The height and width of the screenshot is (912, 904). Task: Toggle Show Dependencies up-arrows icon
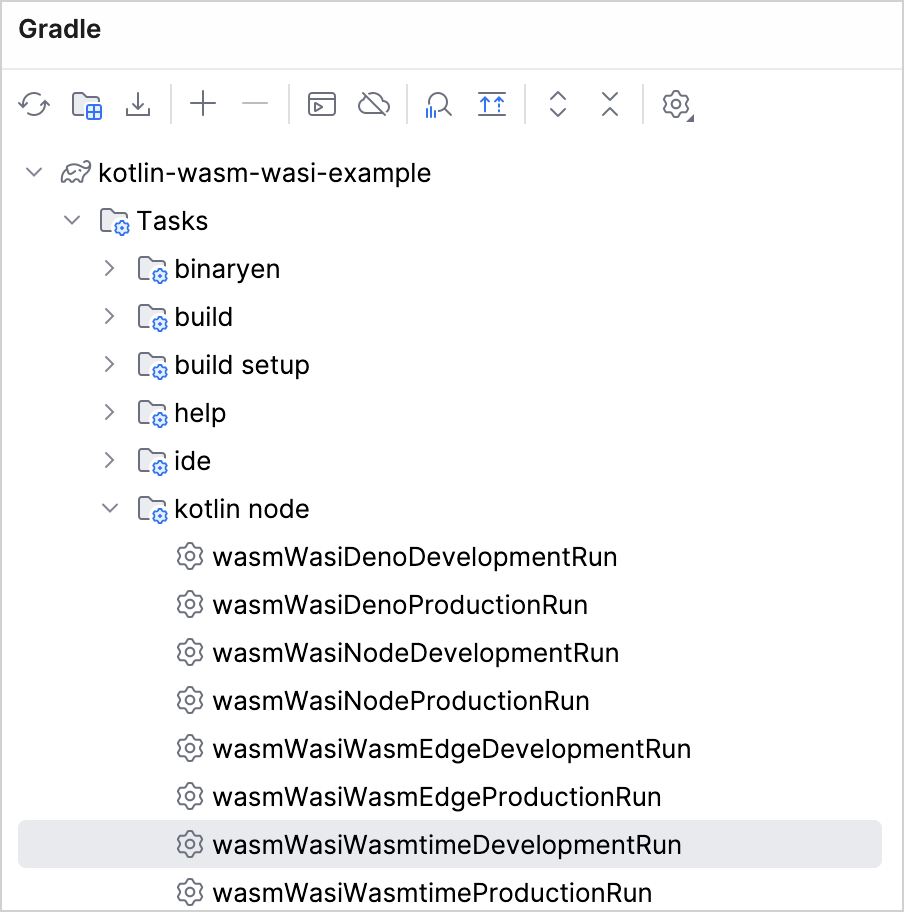pyautogui.click(x=492, y=105)
